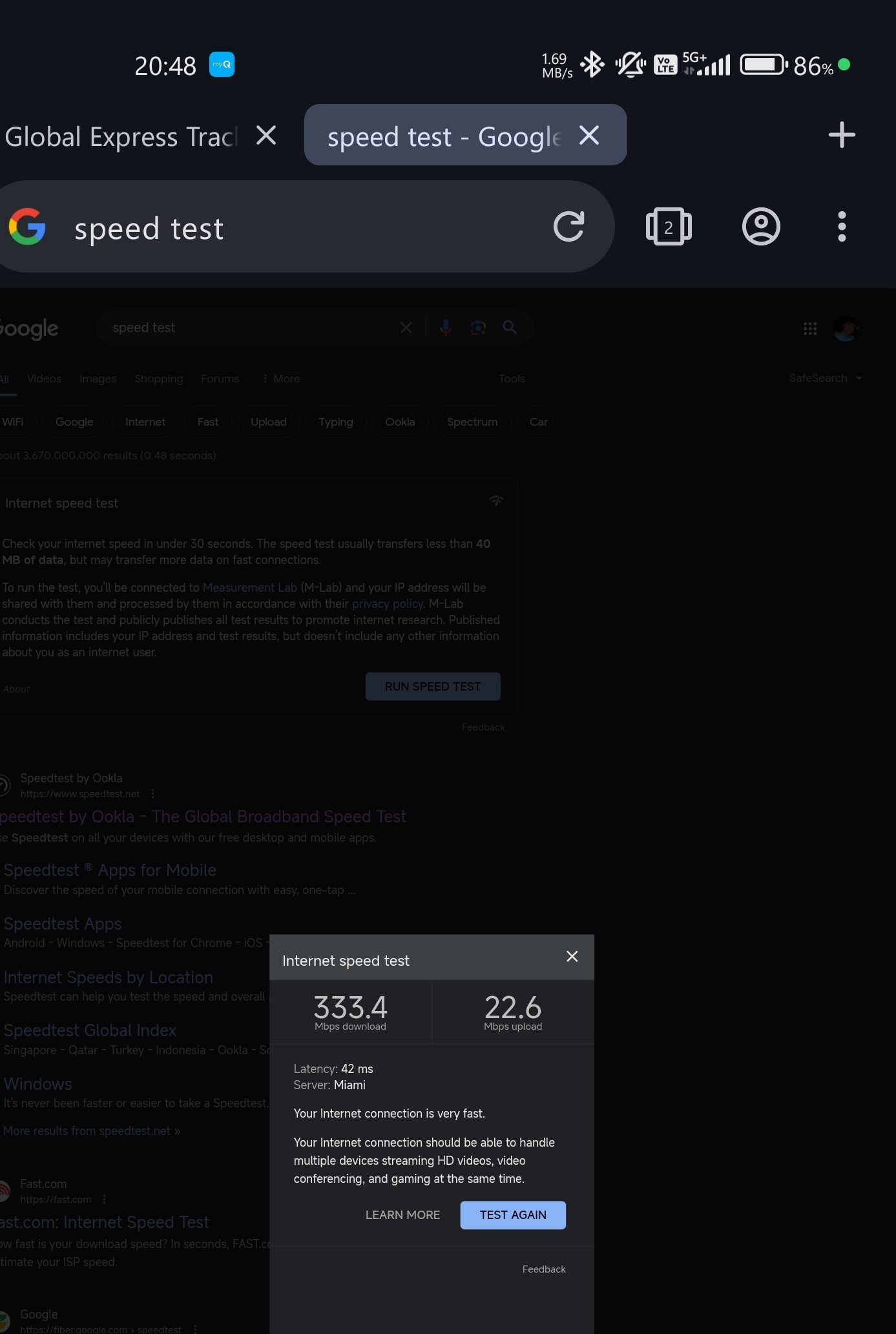Viewport: 896px width, 1334px height.
Task: Add a new browser tab
Action: 842,135
